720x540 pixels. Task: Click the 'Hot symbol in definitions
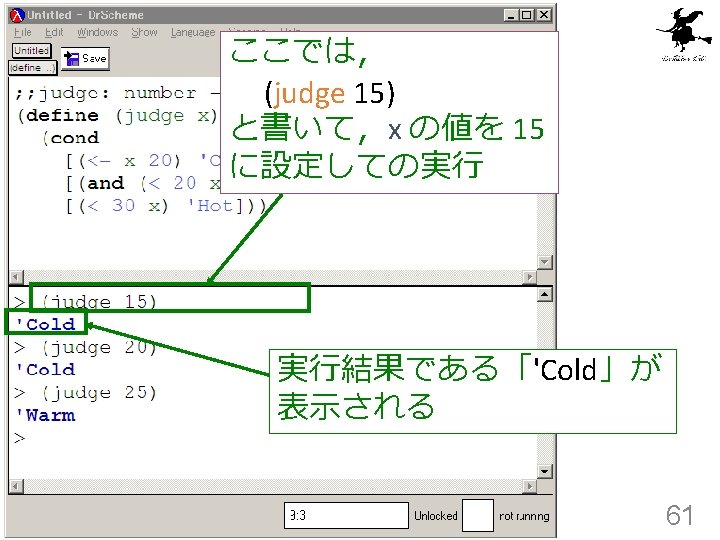point(211,205)
